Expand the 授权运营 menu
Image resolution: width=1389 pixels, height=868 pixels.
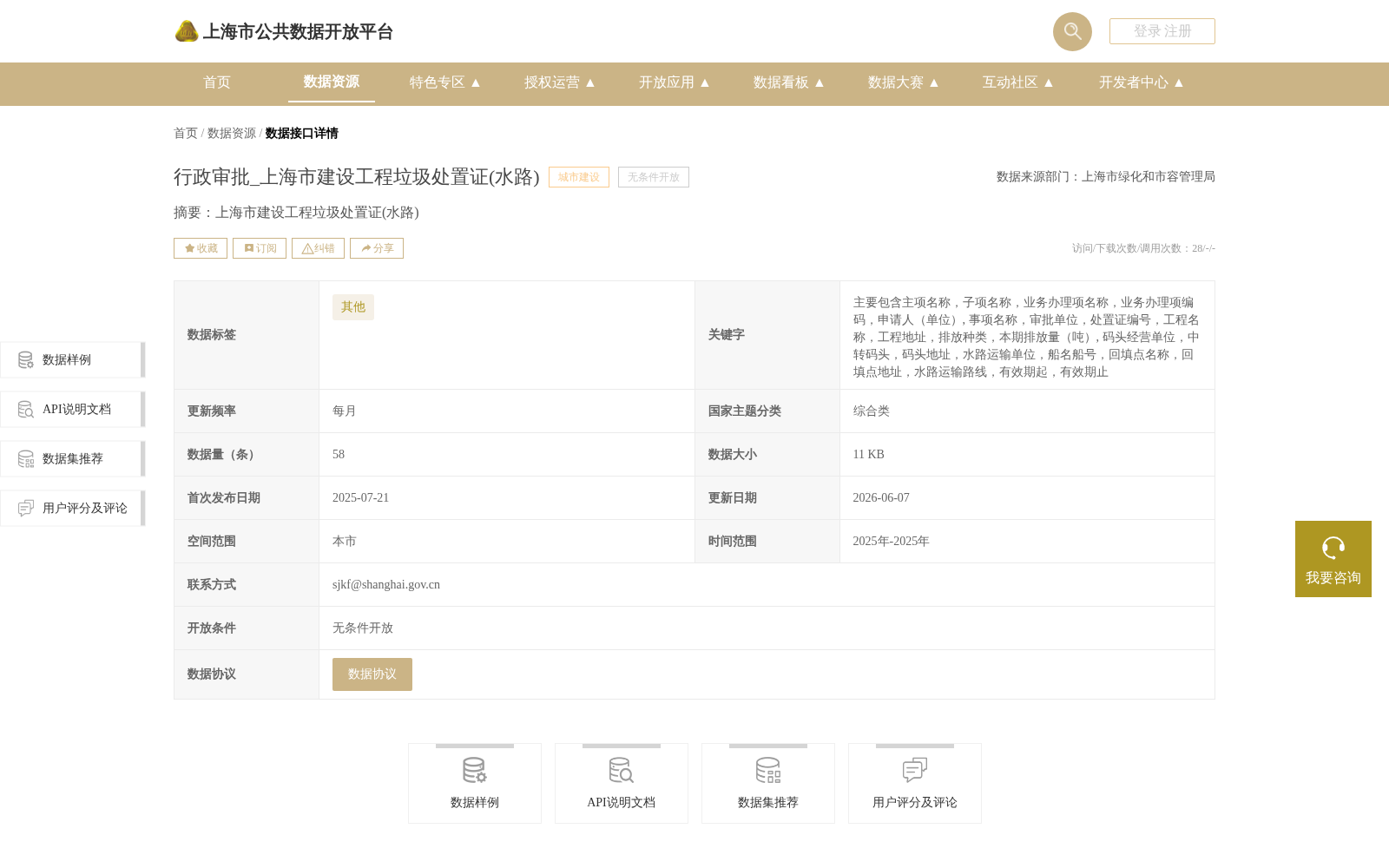tap(560, 82)
